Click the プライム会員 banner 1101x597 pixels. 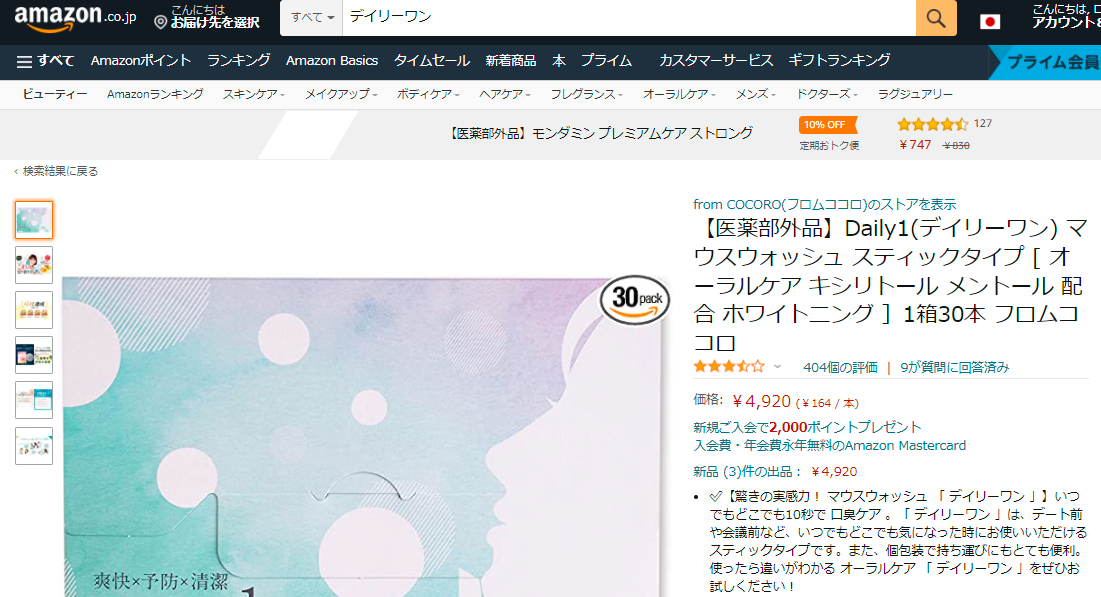[1045, 63]
